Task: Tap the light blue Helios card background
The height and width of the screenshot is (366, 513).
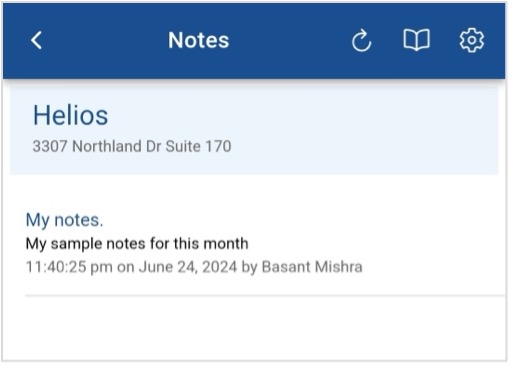Action: click(x=333, y=130)
